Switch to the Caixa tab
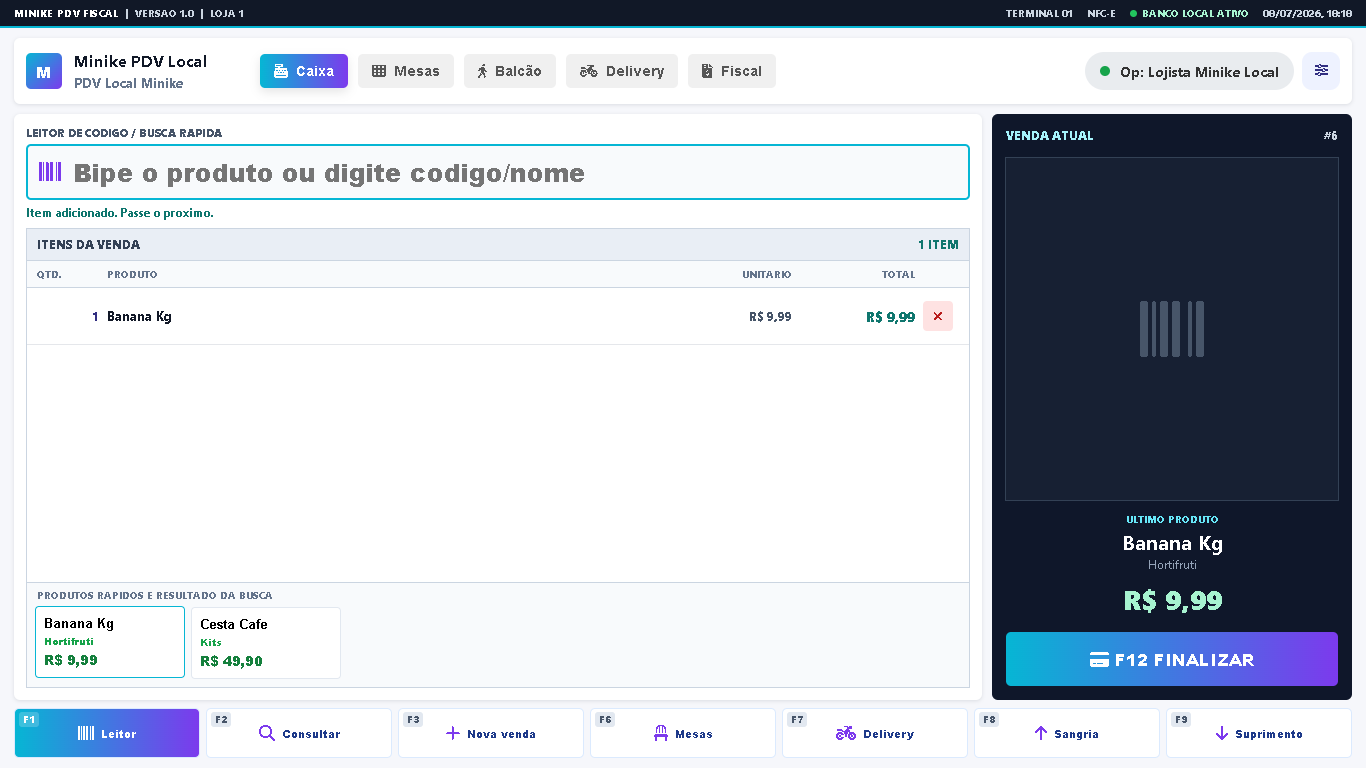Screen dimensions: 1366x768 (x=304, y=71)
